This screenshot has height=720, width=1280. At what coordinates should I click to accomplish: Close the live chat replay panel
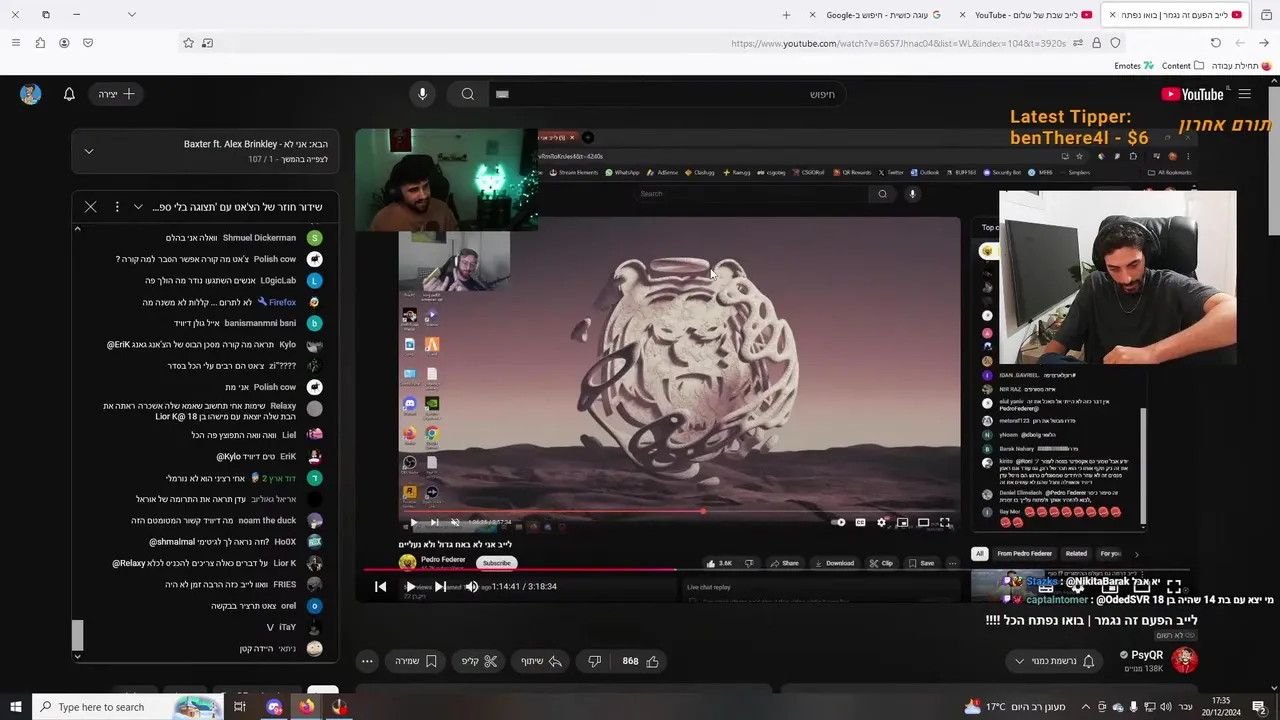(90, 207)
